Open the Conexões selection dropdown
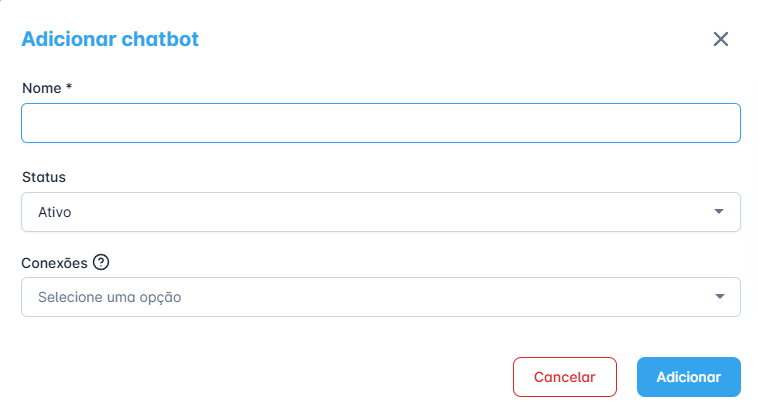This screenshot has width=759, height=412. tap(381, 297)
